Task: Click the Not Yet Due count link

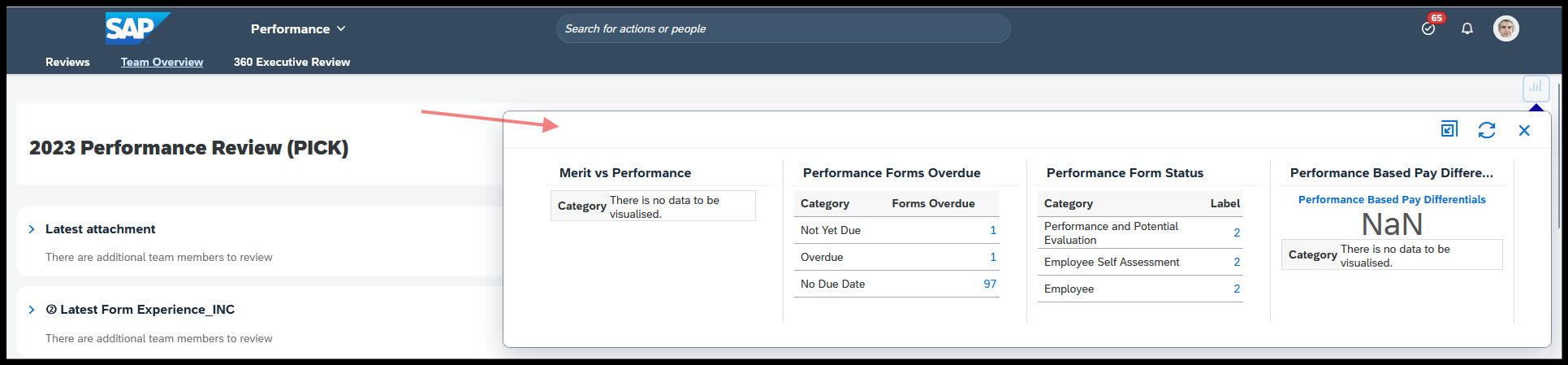Action: [993, 230]
